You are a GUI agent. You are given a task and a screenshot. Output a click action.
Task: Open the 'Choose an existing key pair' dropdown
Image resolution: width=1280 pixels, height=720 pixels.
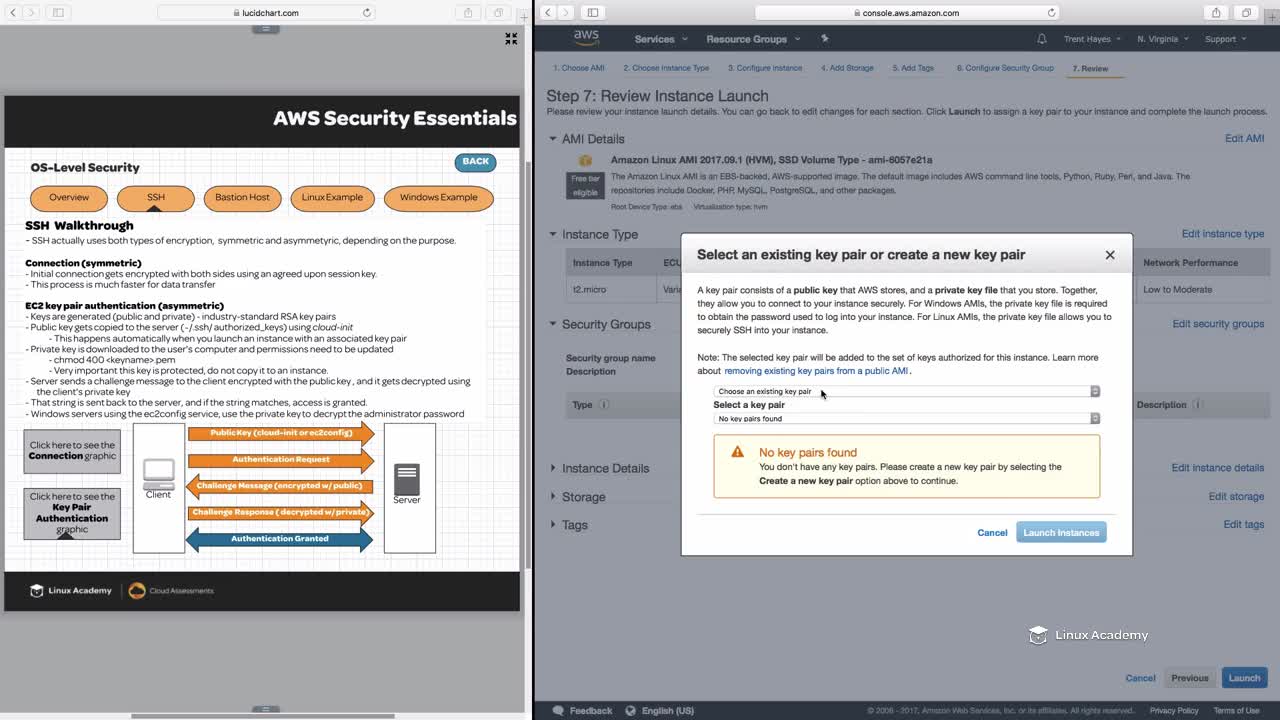(907, 391)
